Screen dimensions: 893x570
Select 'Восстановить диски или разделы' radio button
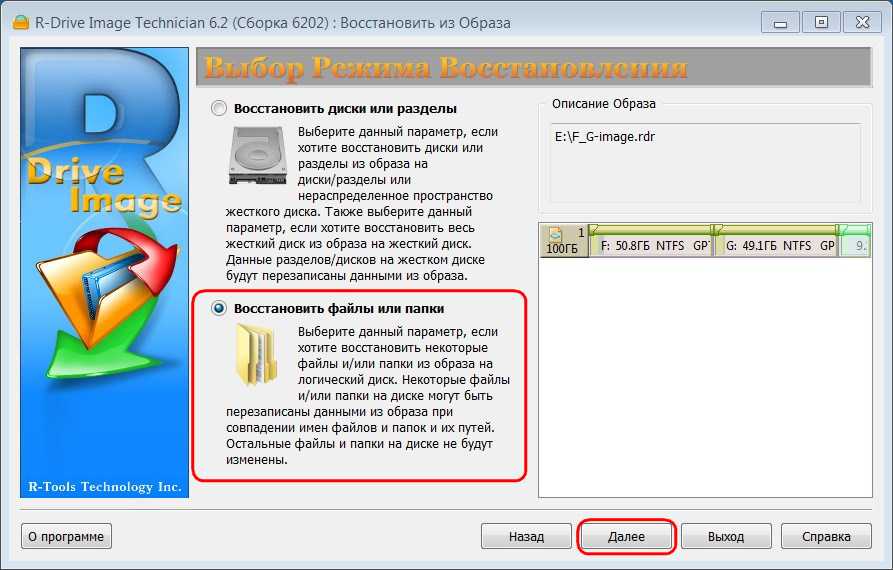219,108
